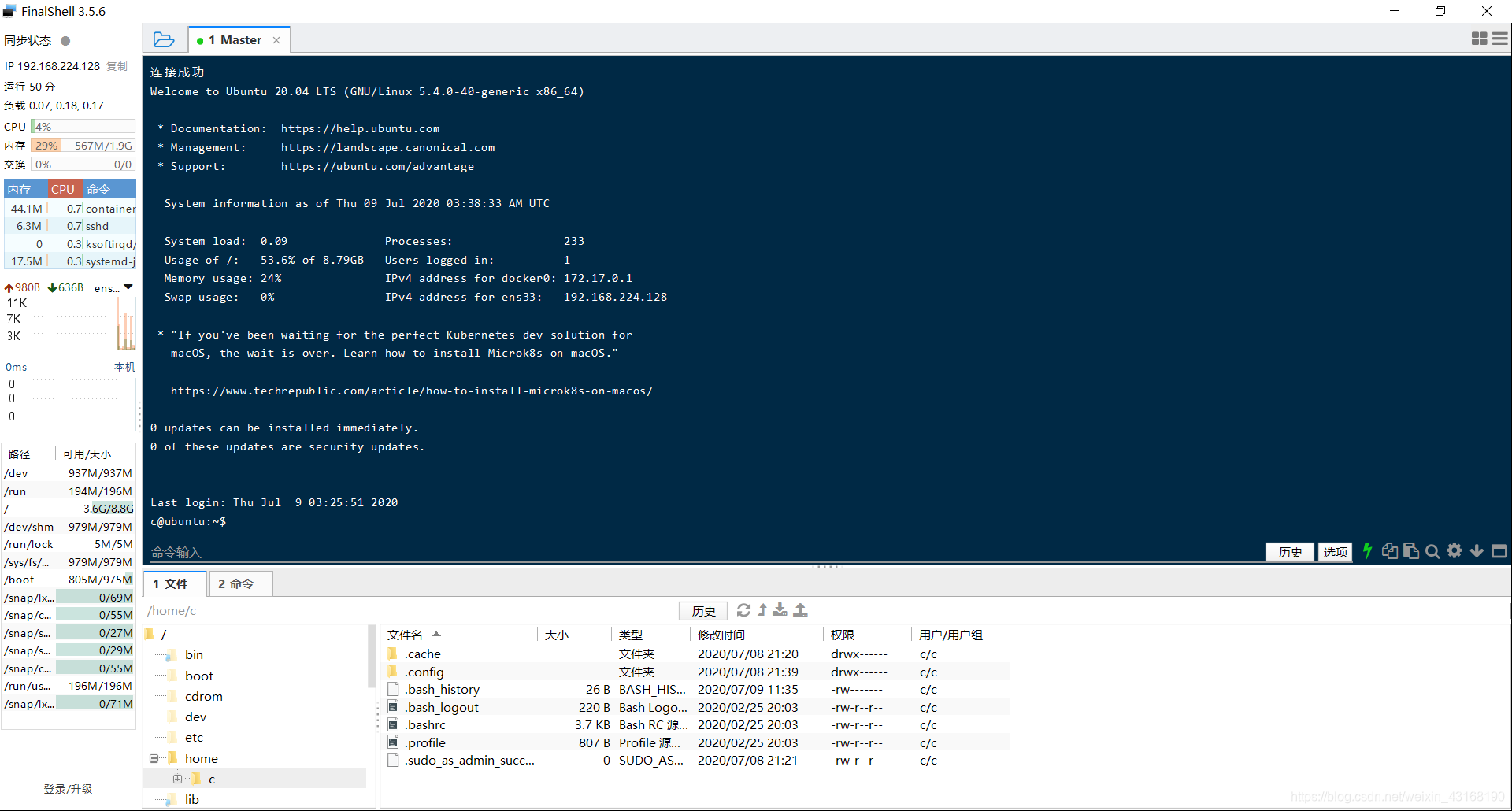
Task: Click the 交换 0% swap usage bar
Action: [83, 165]
